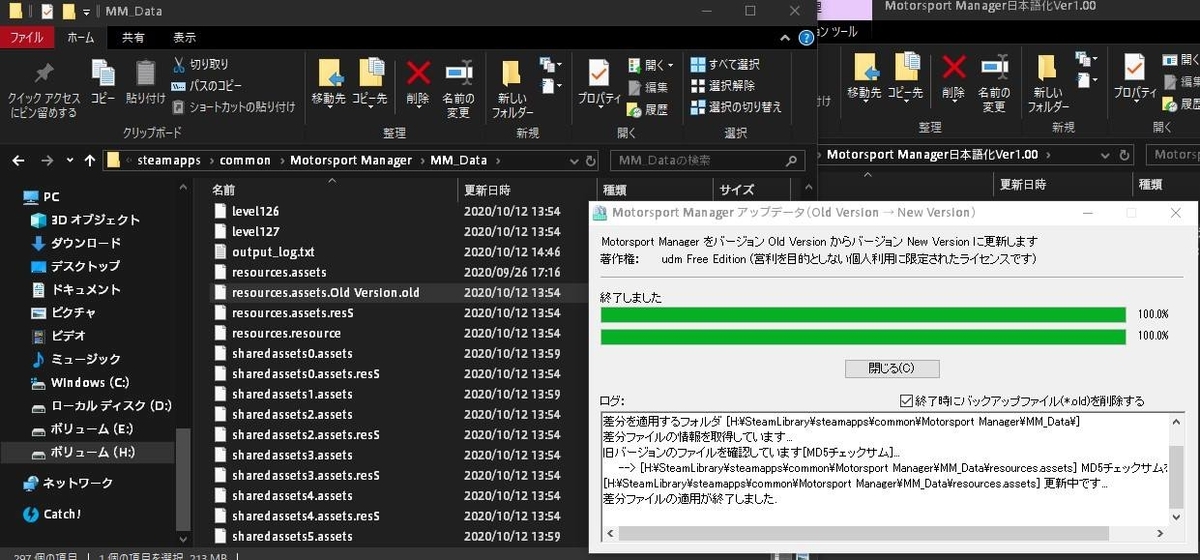Screen dimensions: 1200x560
Task: Switch to View (表示) ribbon tab
Action: (x=184, y=37)
